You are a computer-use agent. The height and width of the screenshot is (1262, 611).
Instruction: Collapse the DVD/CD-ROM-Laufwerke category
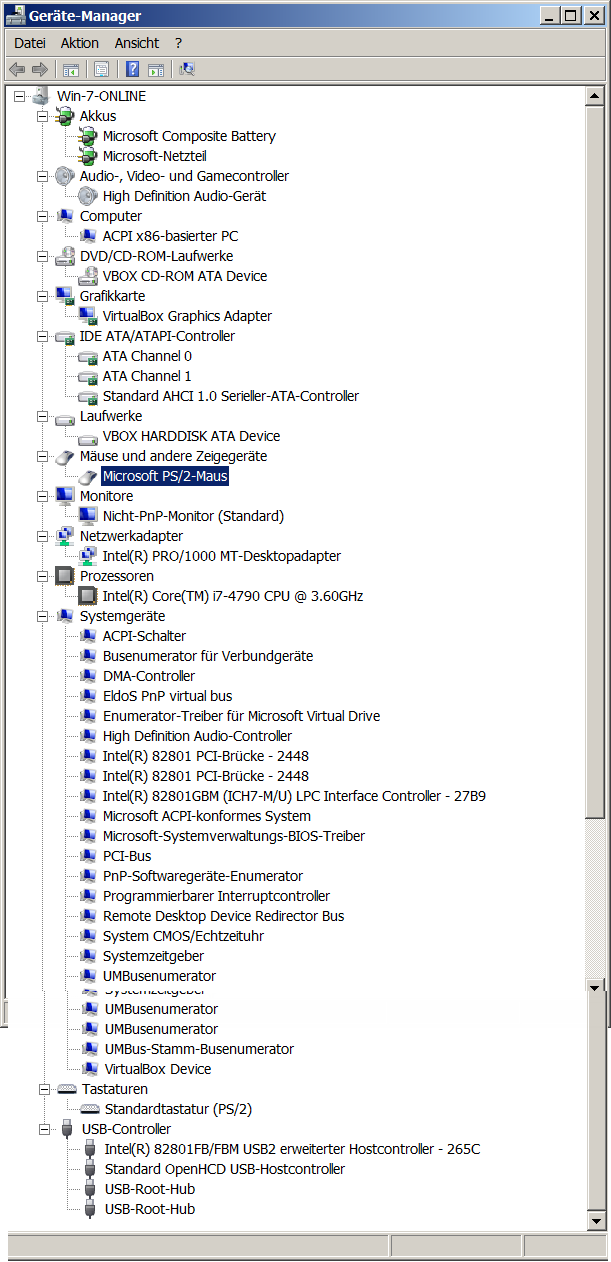click(x=42, y=256)
